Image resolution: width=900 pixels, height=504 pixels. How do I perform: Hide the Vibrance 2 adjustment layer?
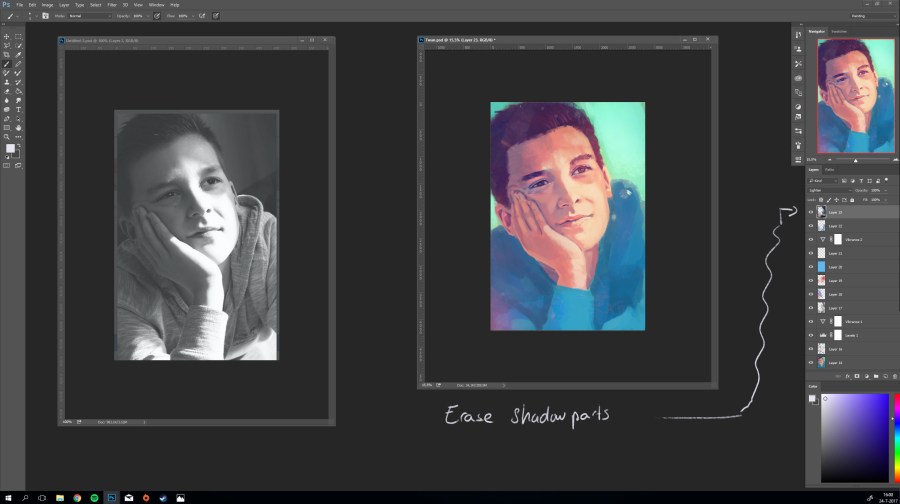tap(811, 240)
